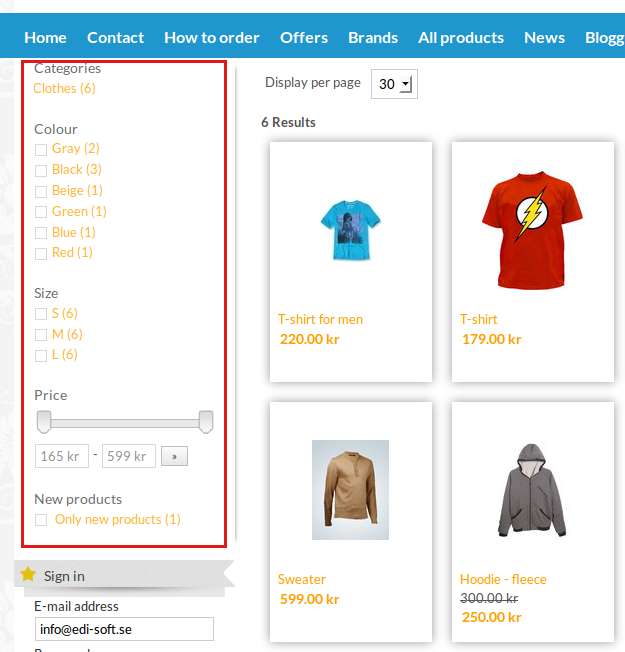
Task: Open the Display per page dropdown
Action: [x=394, y=84]
